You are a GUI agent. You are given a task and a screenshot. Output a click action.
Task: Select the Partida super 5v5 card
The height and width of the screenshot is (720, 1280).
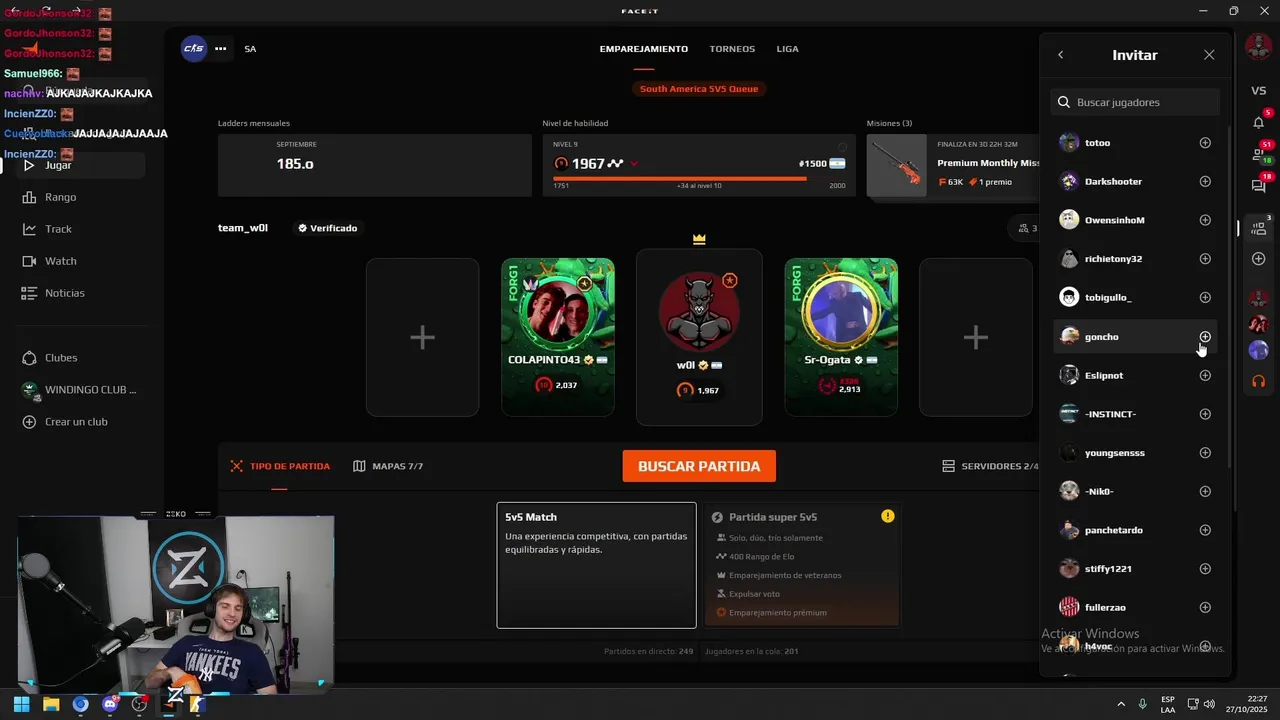[803, 565]
